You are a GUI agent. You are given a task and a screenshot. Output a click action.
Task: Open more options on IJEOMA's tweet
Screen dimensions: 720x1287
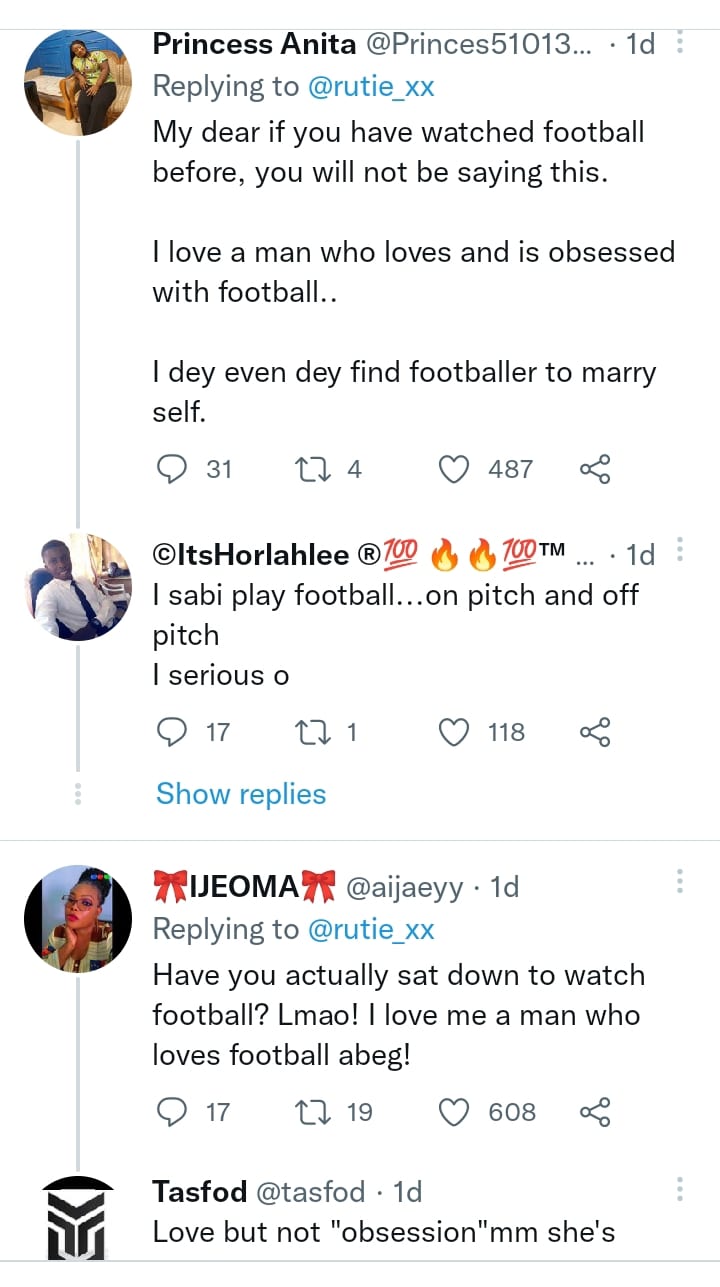click(x=680, y=881)
